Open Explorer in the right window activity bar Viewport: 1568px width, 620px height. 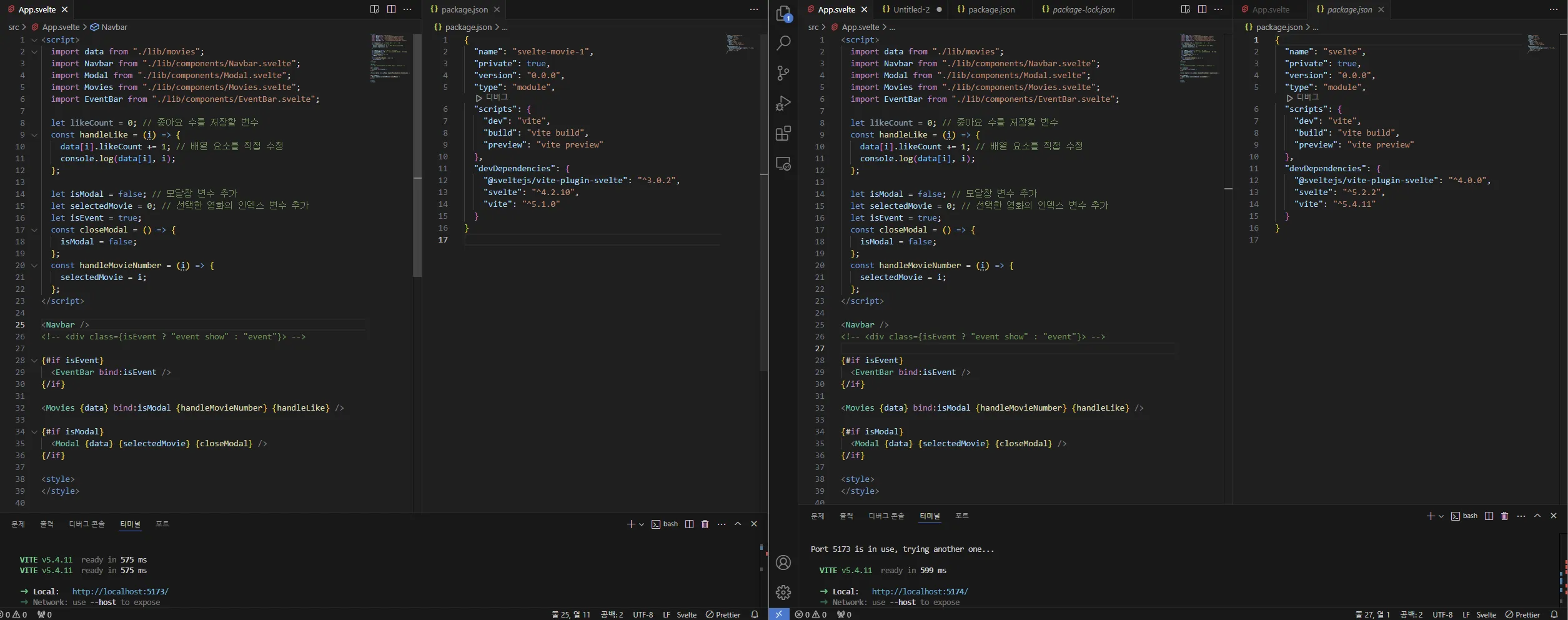point(783,13)
